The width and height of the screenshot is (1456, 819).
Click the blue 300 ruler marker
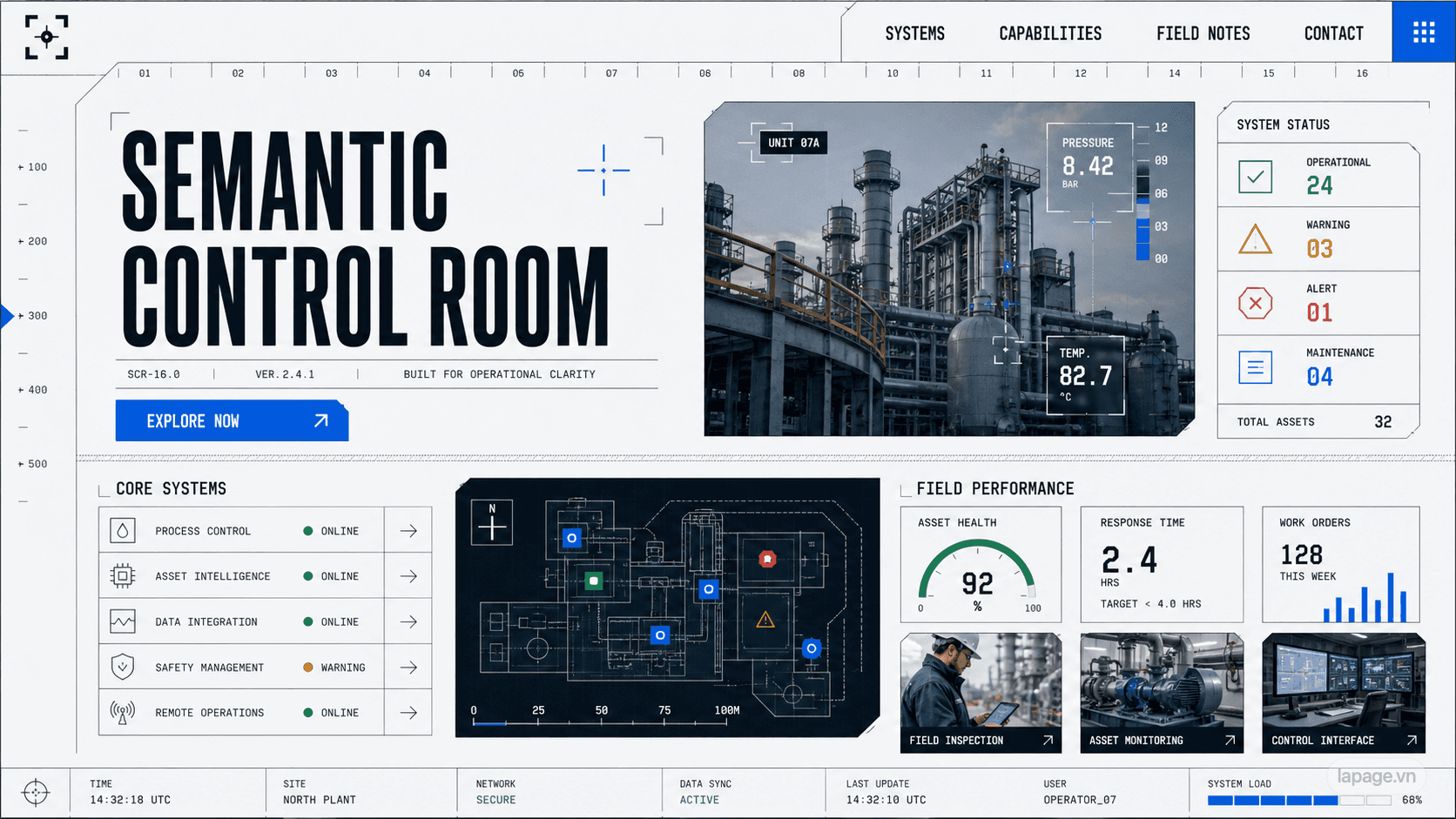pos(8,316)
